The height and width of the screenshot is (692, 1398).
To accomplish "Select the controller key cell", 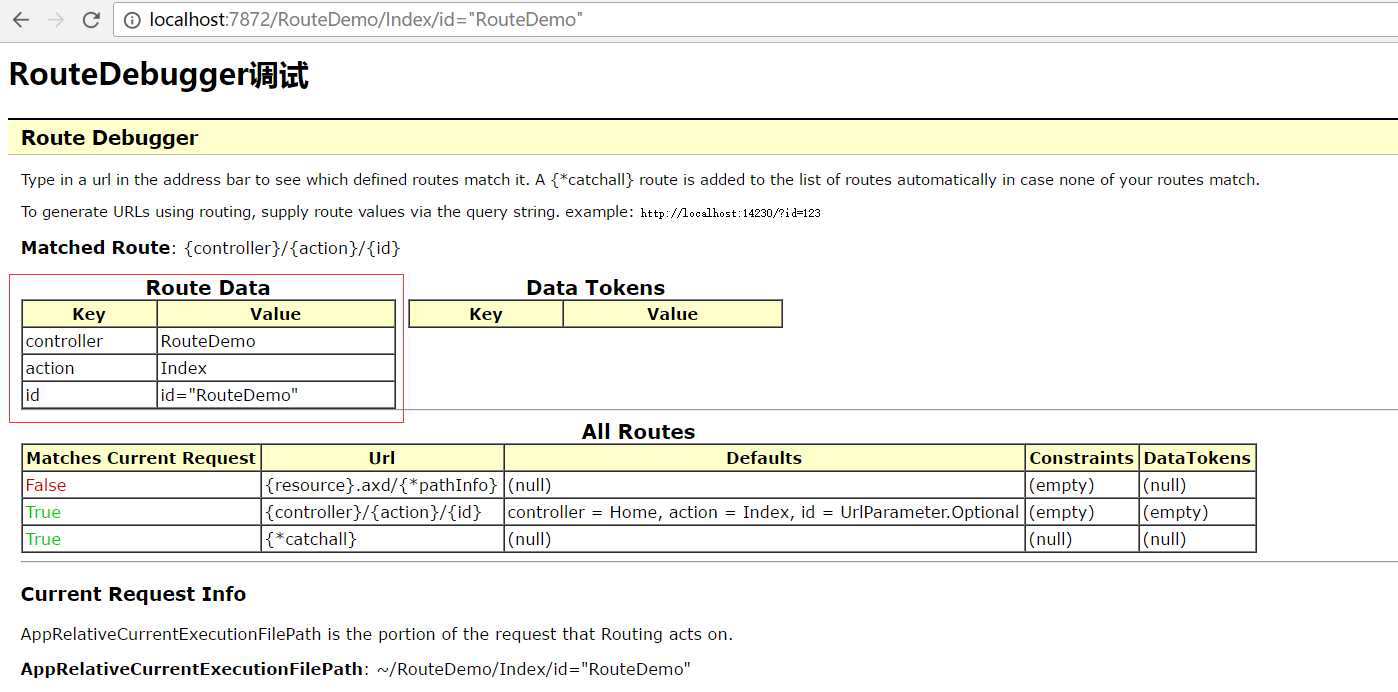I will [x=89, y=341].
